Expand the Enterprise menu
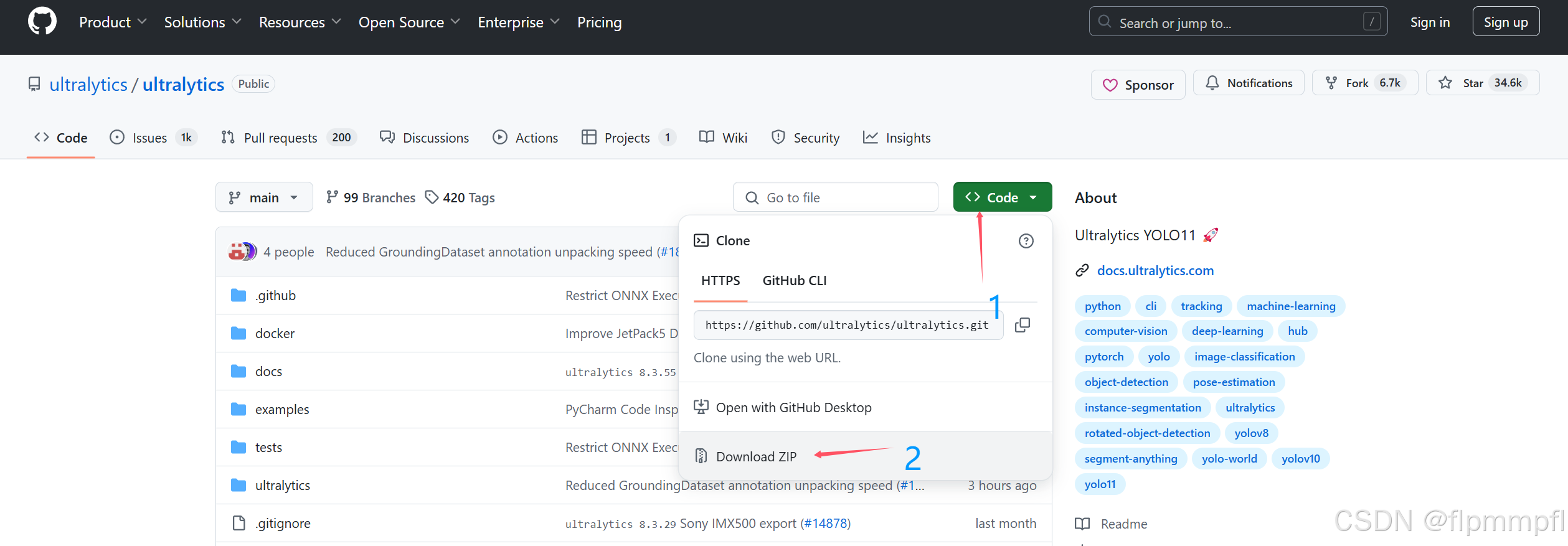The height and width of the screenshot is (546, 1568). (x=519, y=22)
